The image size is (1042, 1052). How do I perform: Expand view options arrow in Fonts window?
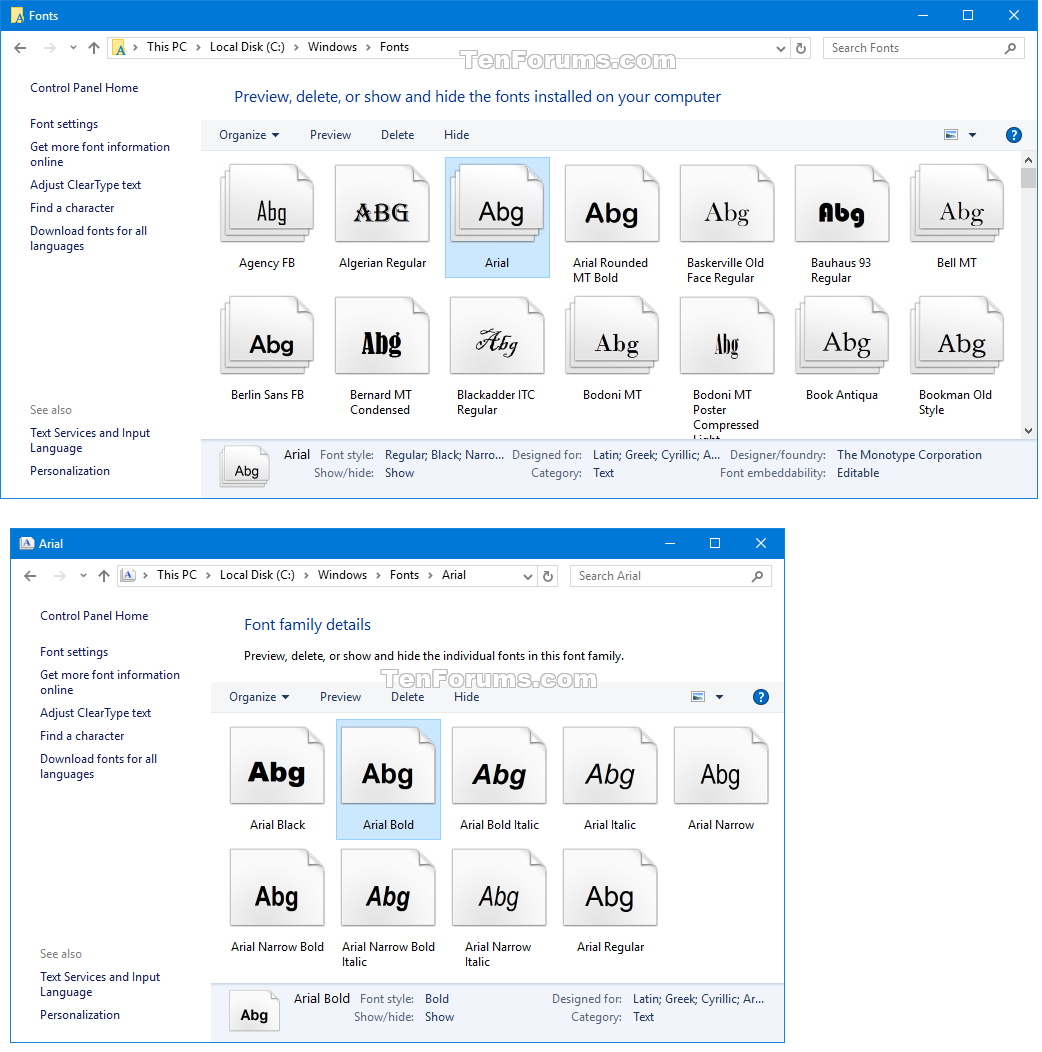(x=972, y=135)
